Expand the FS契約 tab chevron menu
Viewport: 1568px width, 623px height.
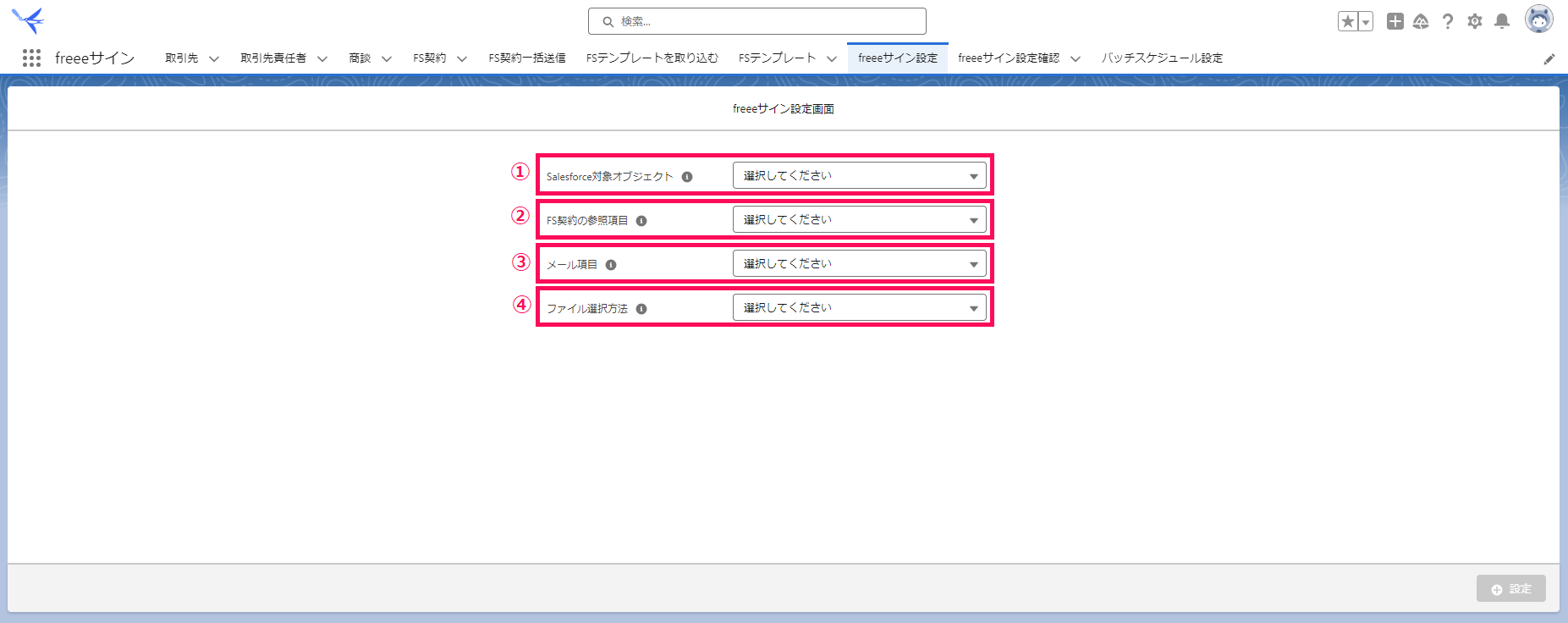pyautogui.click(x=462, y=58)
